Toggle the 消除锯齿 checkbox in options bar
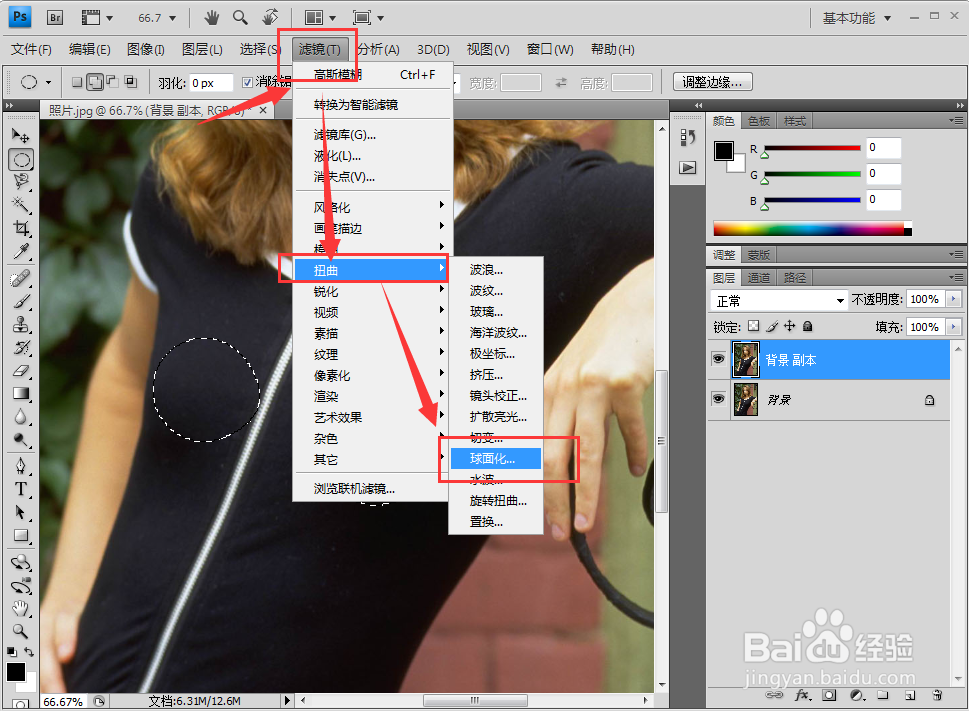The image size is (969, 711). coord(245,81)
